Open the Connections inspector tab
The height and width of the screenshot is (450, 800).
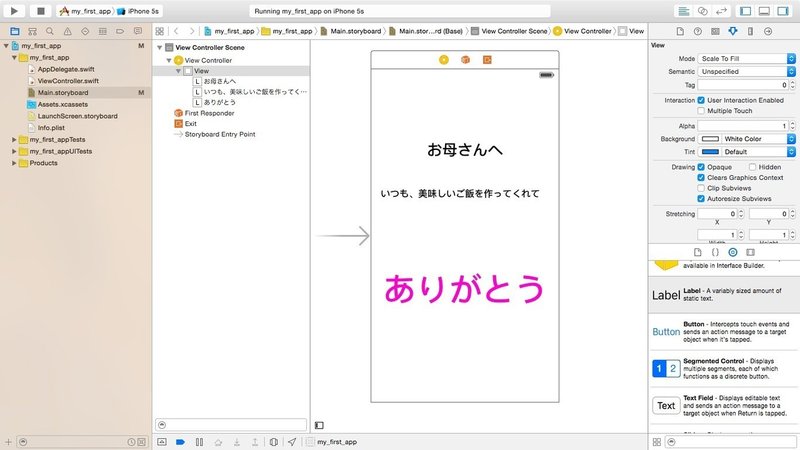click(x=768, y=31)
